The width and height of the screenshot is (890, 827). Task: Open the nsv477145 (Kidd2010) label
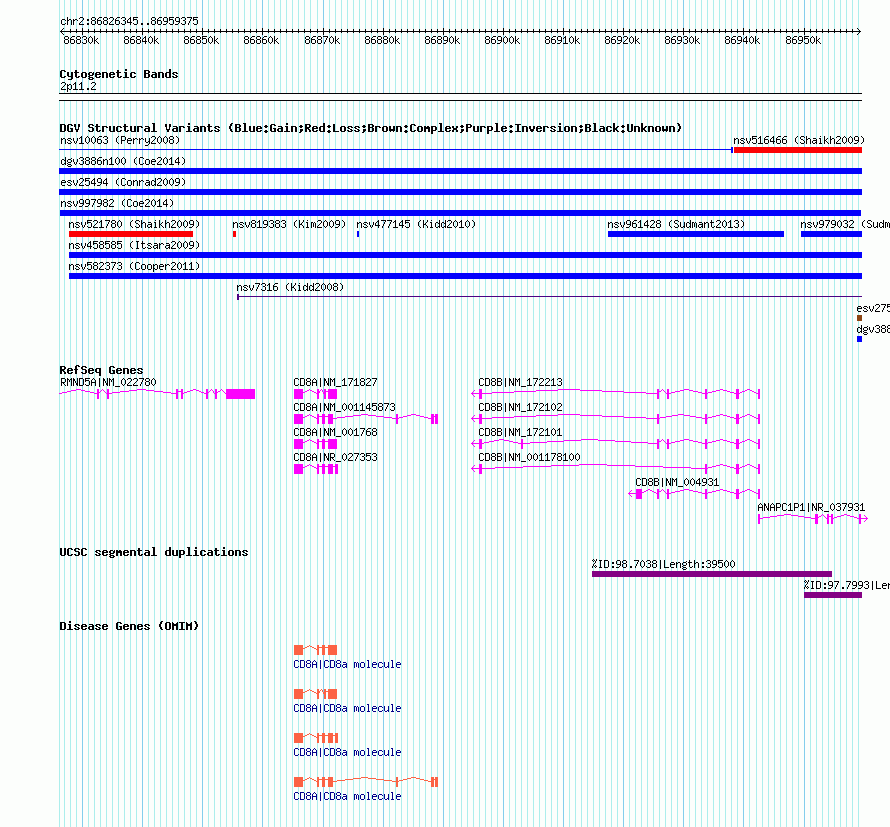point(416,224)
